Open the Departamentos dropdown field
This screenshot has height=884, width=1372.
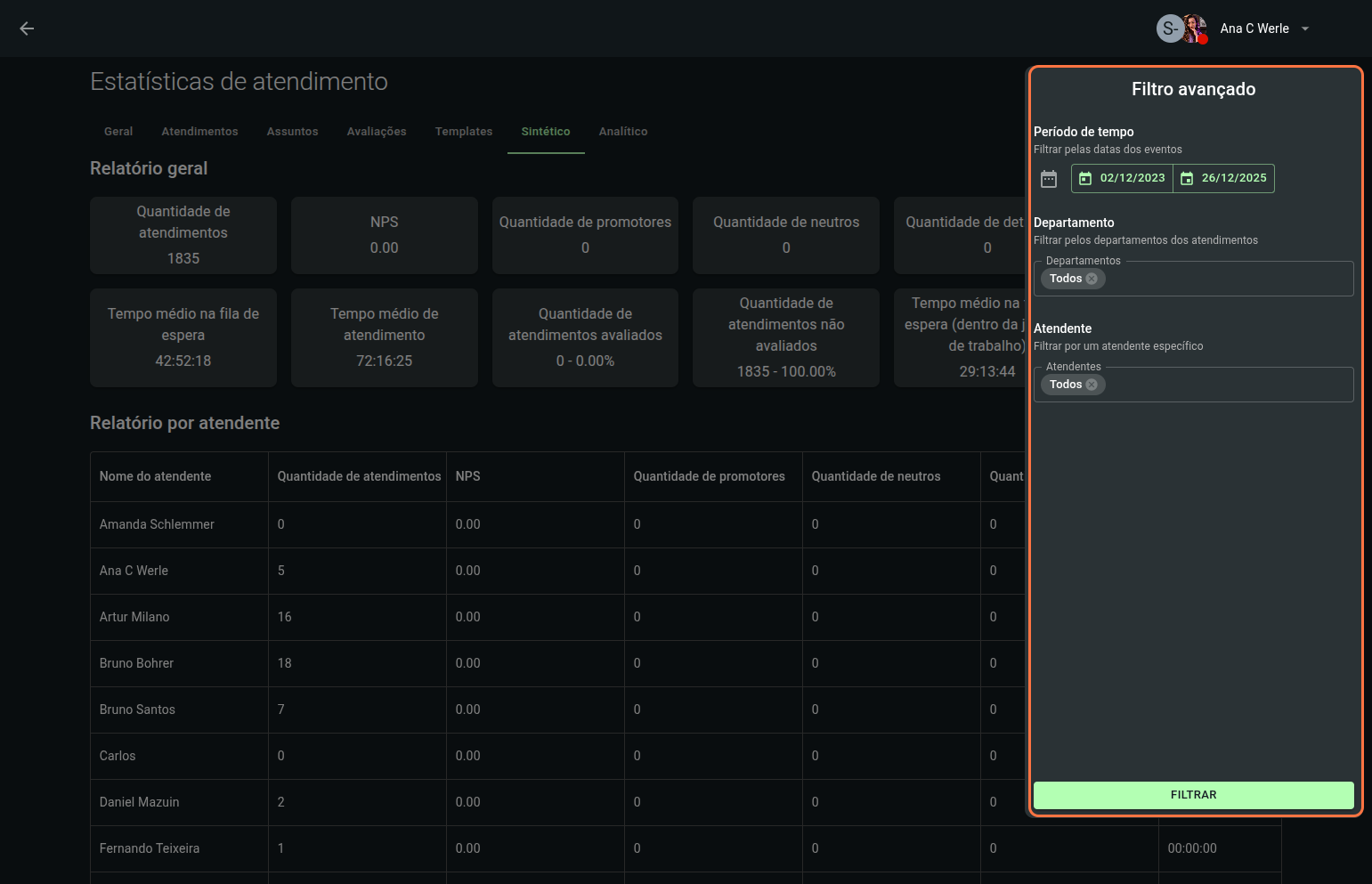tap(1229, 279)
